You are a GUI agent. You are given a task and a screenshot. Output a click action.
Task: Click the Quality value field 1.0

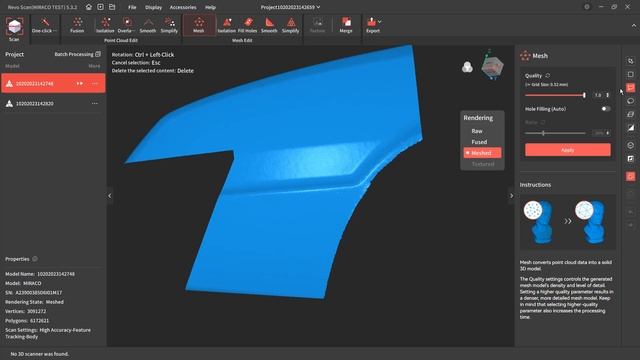coord(598,95)
